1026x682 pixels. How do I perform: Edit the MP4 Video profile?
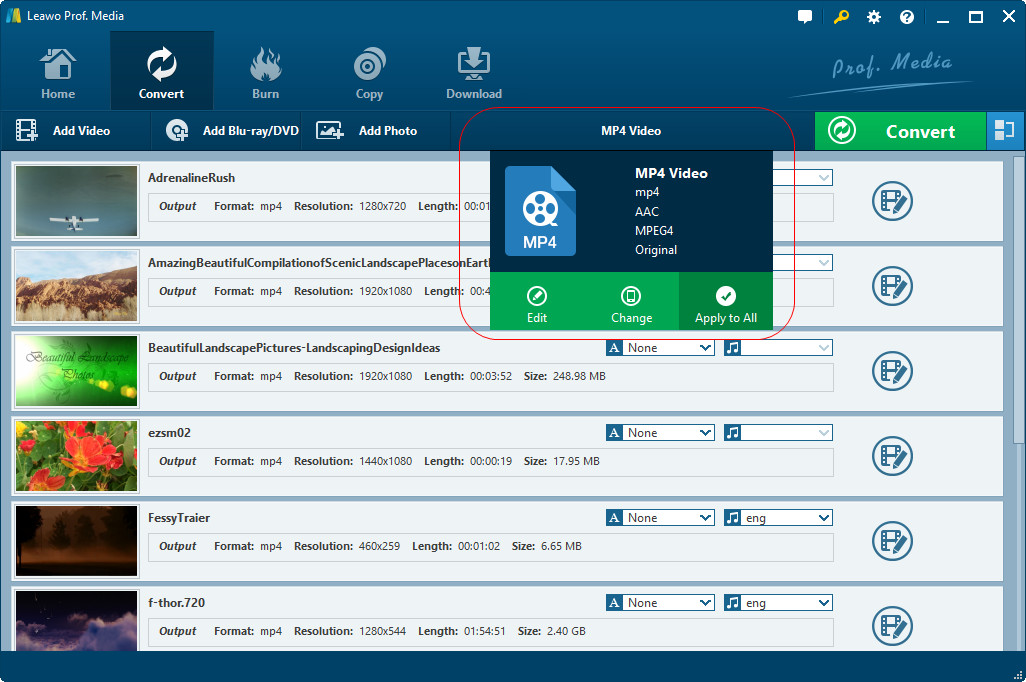[x=536, y=304]
